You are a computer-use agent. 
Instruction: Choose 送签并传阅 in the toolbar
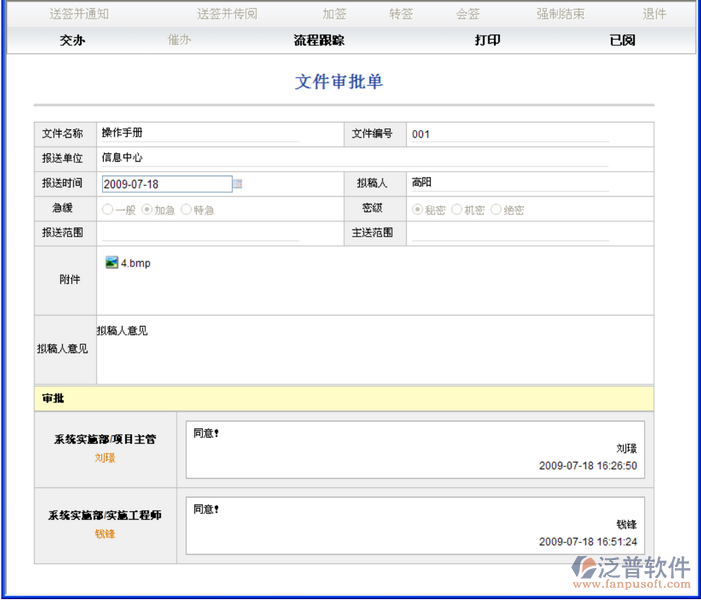(x=227, y=14)
